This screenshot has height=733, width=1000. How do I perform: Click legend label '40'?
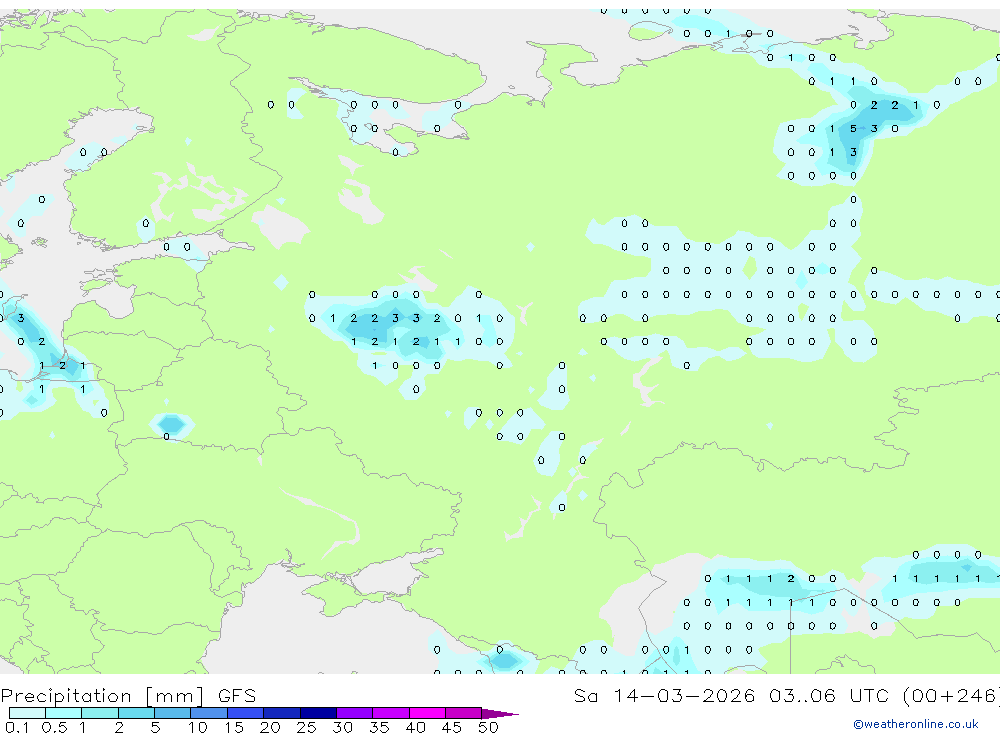click(415, 727)
